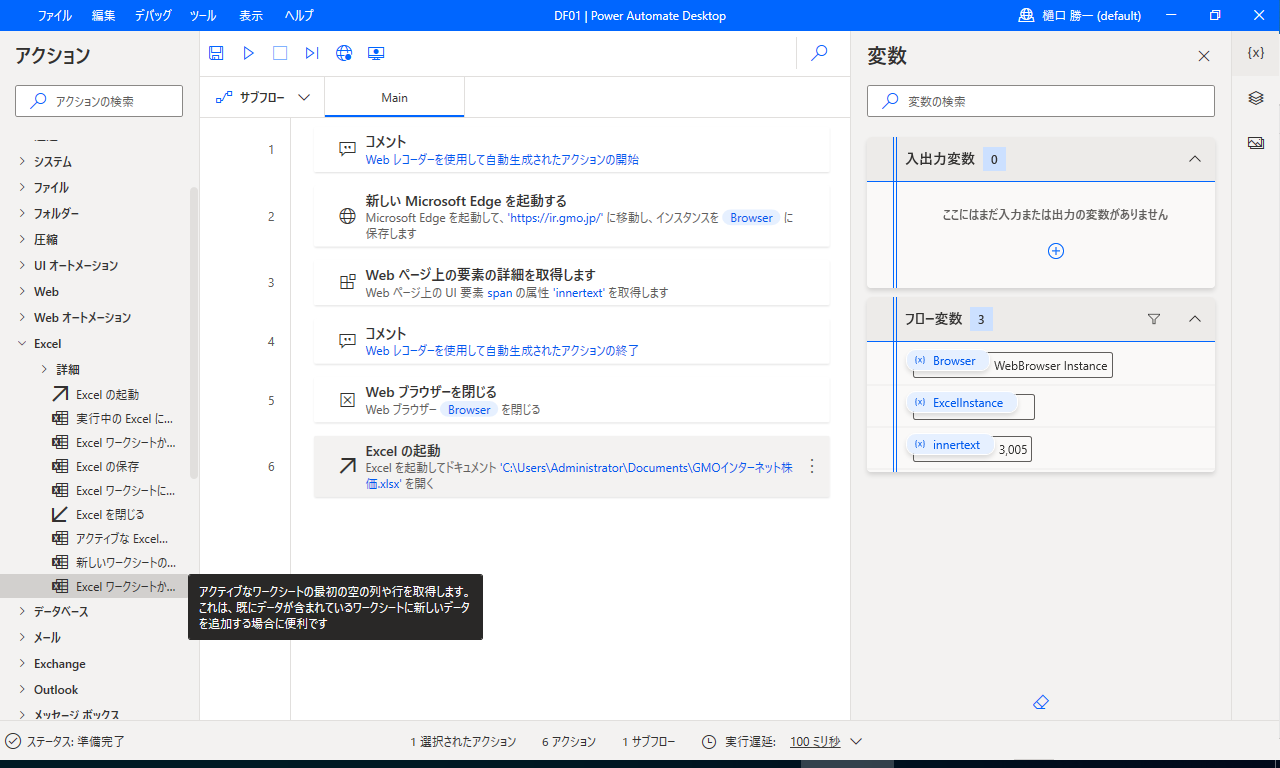Viewport: 1280px width, 768px height.
Task: Expand the Web オートメーション group
Action: [x=23, y=318]
